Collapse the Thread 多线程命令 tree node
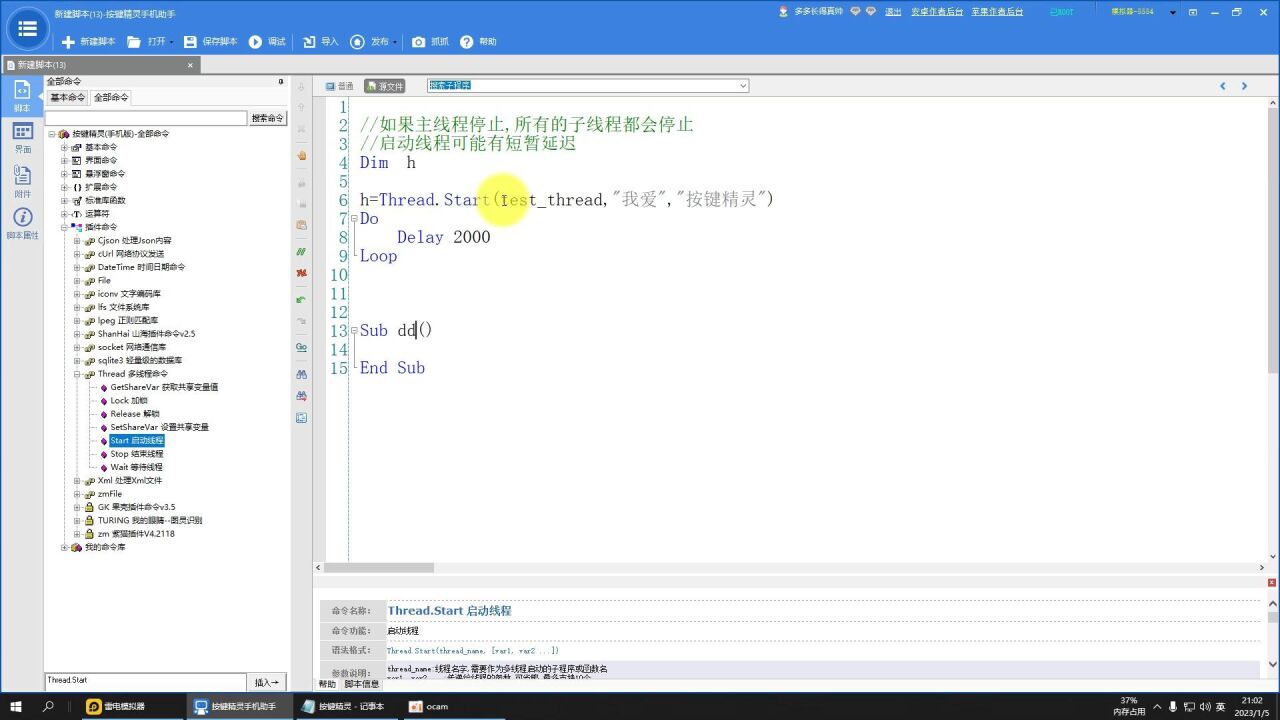1280x720 pixels. coord(77,374)
